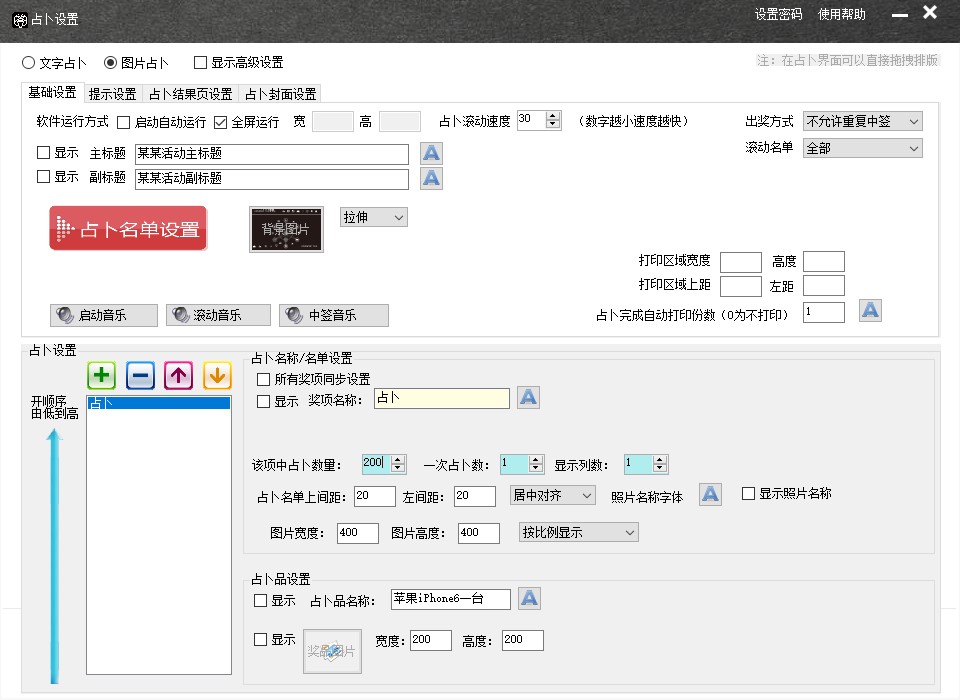Screen dimensions: 960x700
Task: Enable 启动自动运行 checkbox
Action: pyautogui.click(x=124, y=122)
